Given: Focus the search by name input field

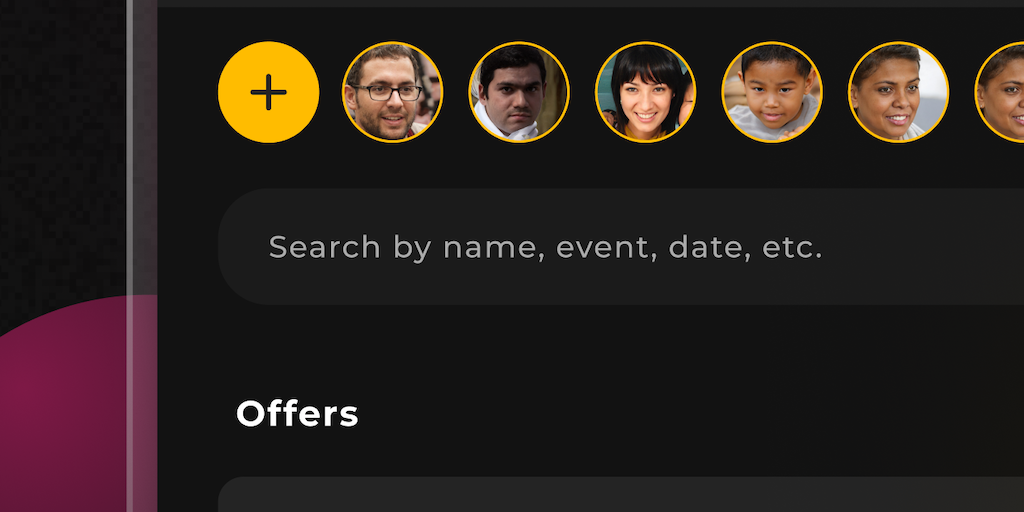Looking at the screenshot, I should click(620, 247).
